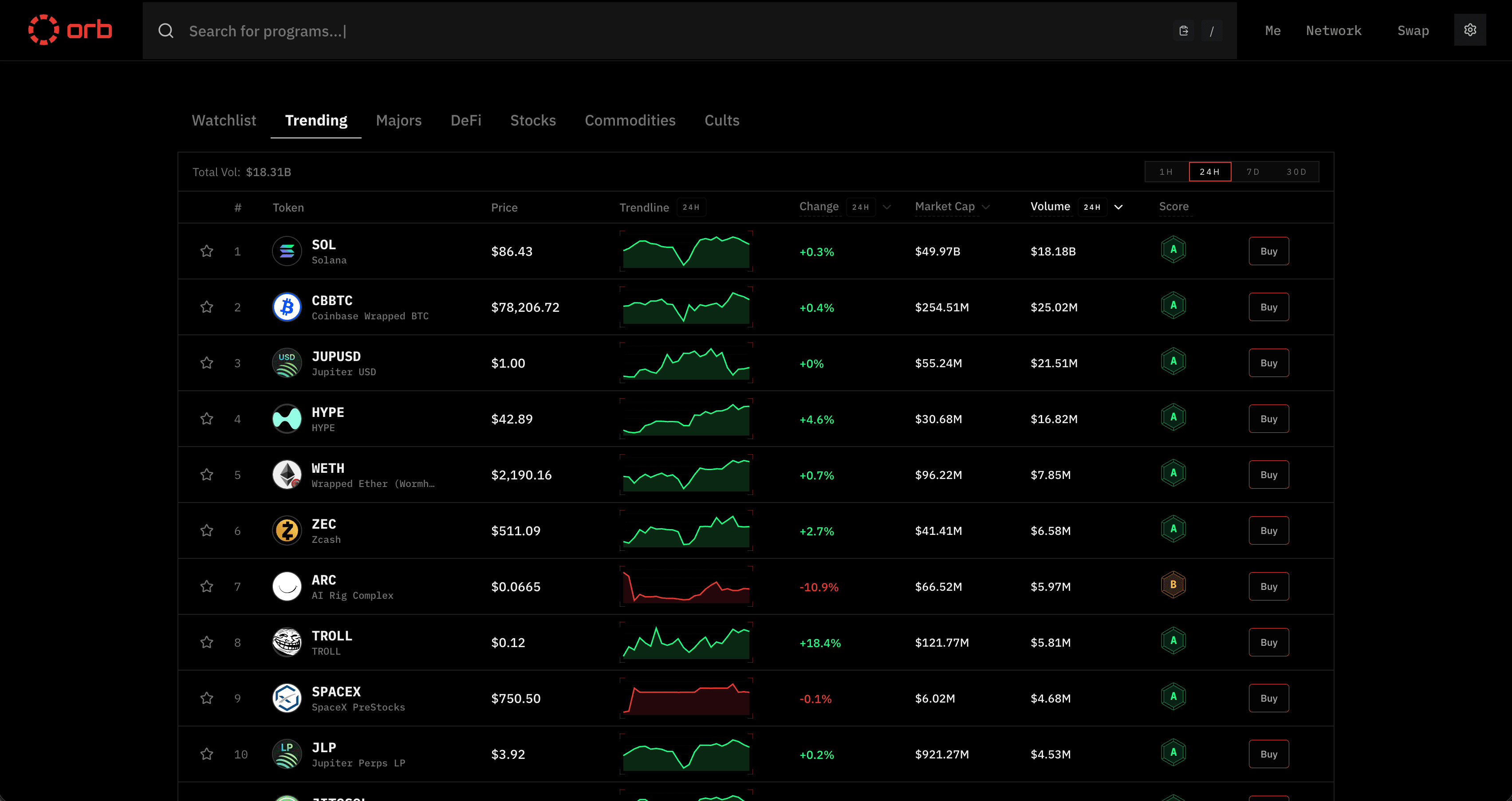Click the TROLL face icon
The height and width of the screenshot is (801, 1512).
287,642
